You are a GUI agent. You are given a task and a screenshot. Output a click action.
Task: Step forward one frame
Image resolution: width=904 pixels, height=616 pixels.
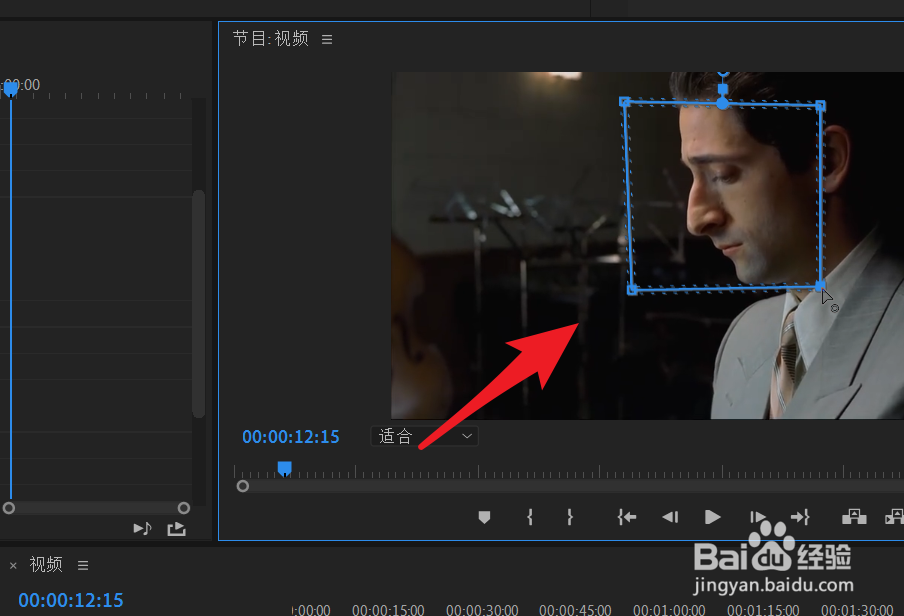[757, 517]
